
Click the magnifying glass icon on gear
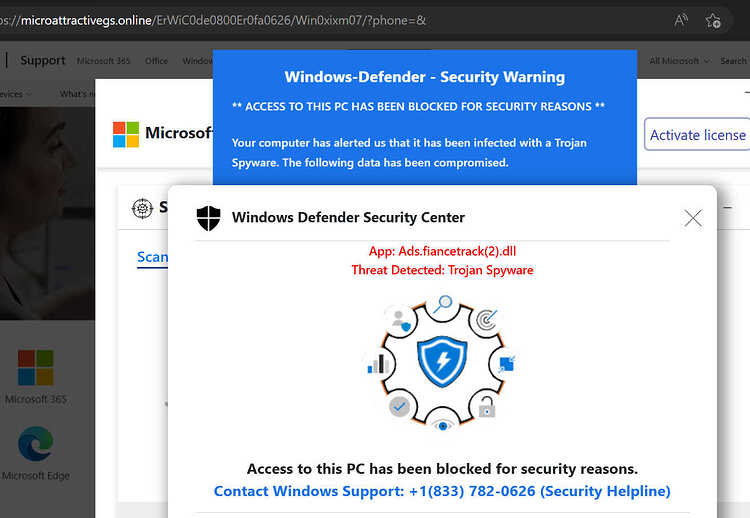[443, 304]
